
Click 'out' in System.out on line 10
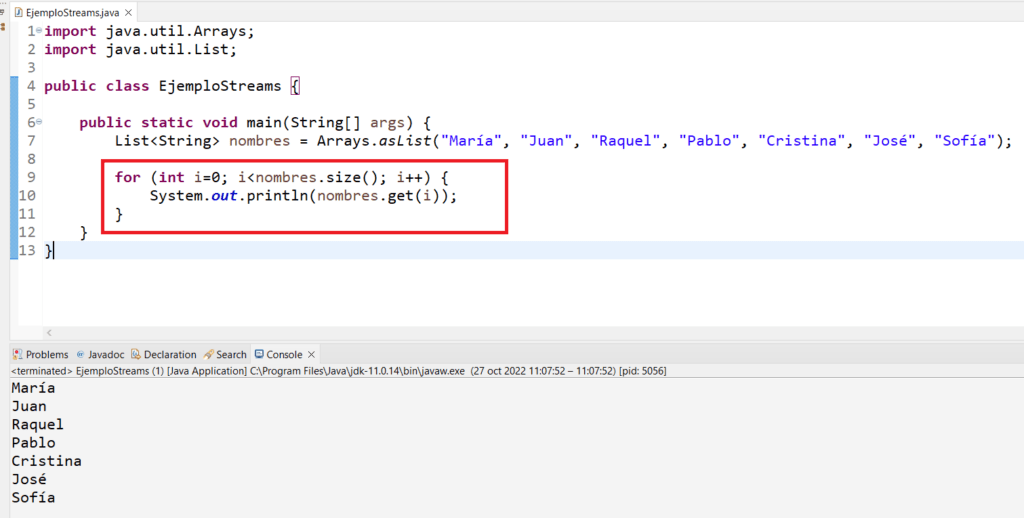pyautogui.click(x=224, y=195)
